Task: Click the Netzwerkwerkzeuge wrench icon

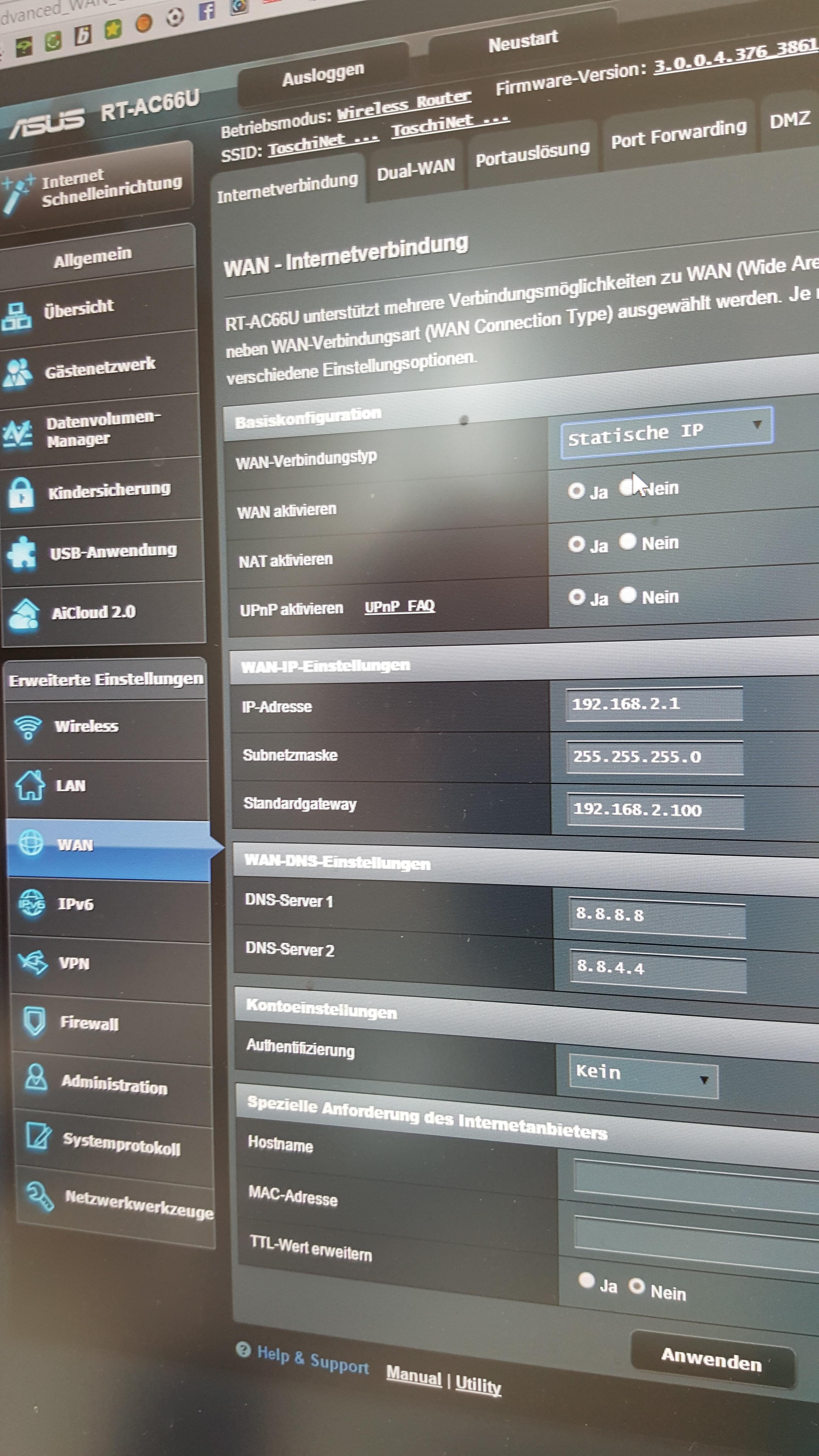Action: [x=39, y=1196]
